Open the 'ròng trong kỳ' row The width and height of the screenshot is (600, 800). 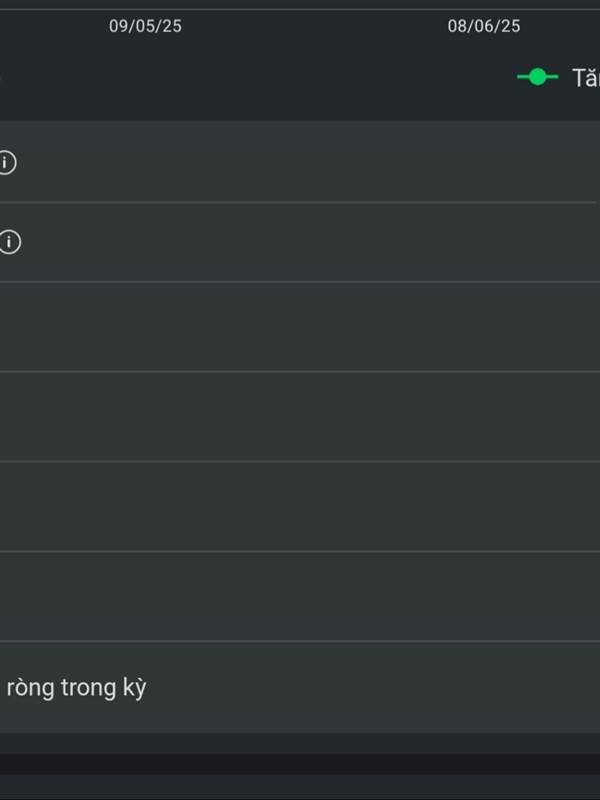(x=300, y=688)
